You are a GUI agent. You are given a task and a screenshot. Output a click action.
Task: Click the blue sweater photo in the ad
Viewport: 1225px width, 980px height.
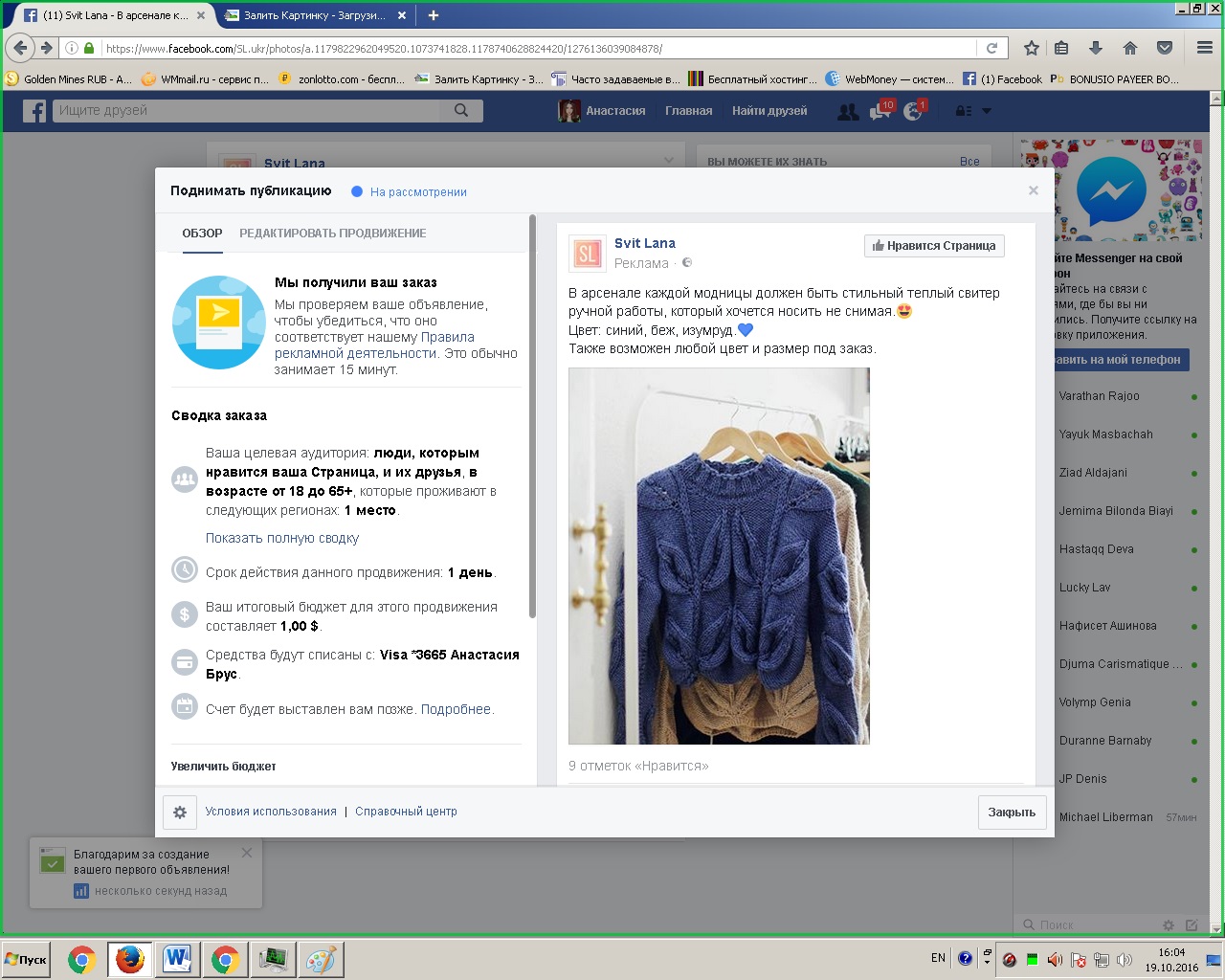click(719, 556)
